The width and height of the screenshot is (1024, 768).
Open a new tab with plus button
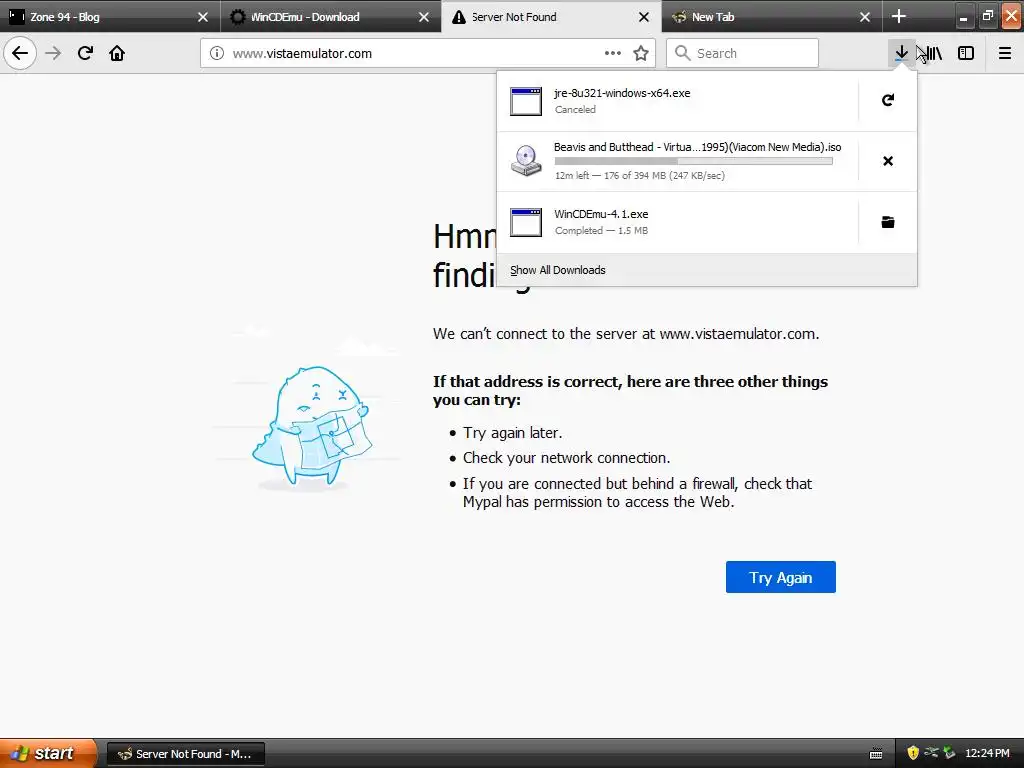pyautogui.click(x=899, y=16)
